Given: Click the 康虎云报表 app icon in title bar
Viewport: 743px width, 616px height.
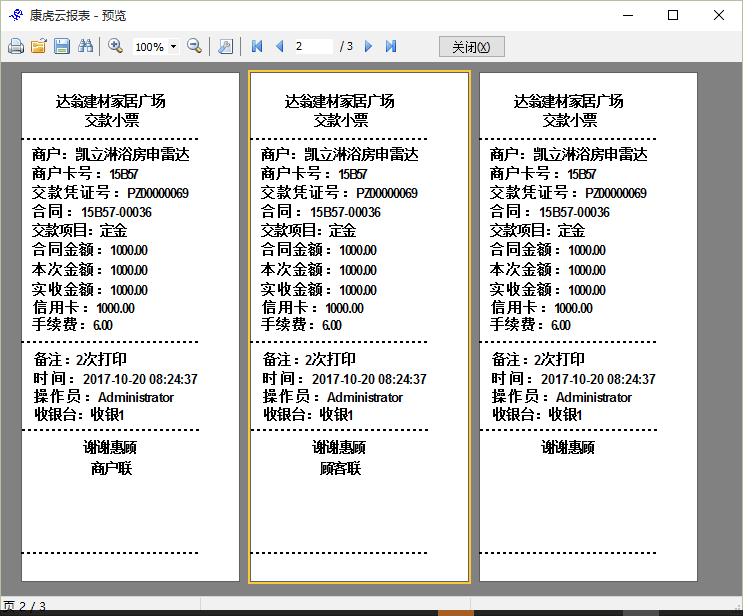Looking at the screenshot, I should 15,15.
